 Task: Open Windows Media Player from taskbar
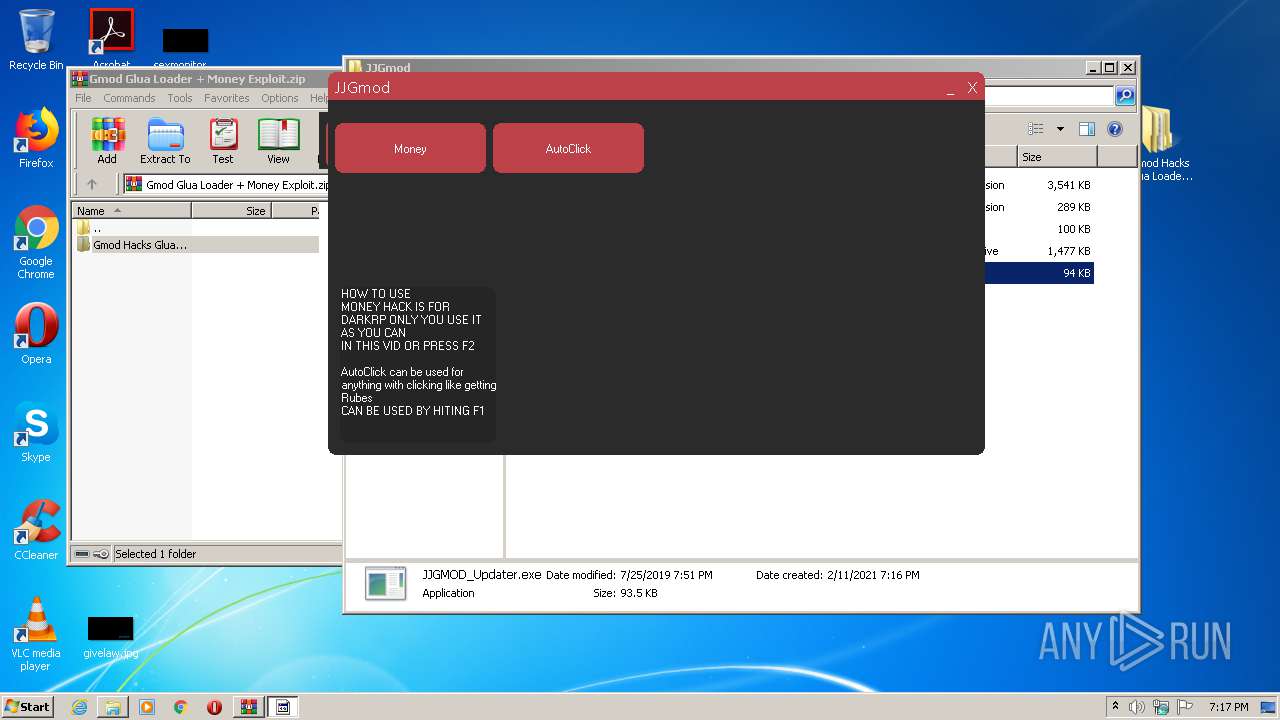(147, 707)
